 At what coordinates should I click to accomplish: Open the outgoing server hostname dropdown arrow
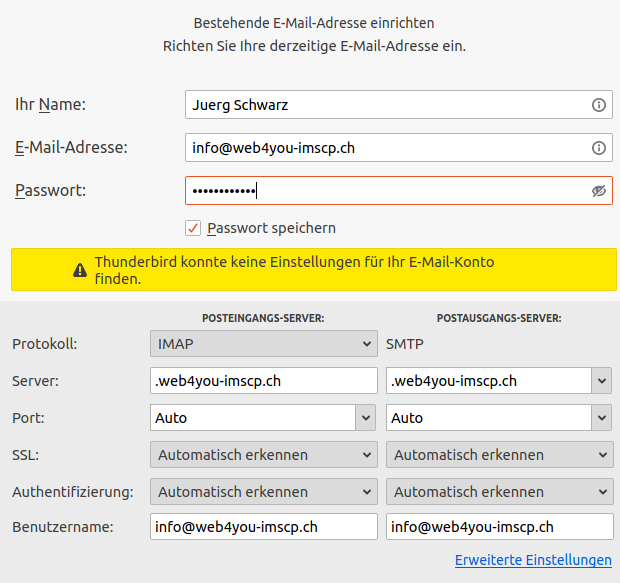click(602, 381)
